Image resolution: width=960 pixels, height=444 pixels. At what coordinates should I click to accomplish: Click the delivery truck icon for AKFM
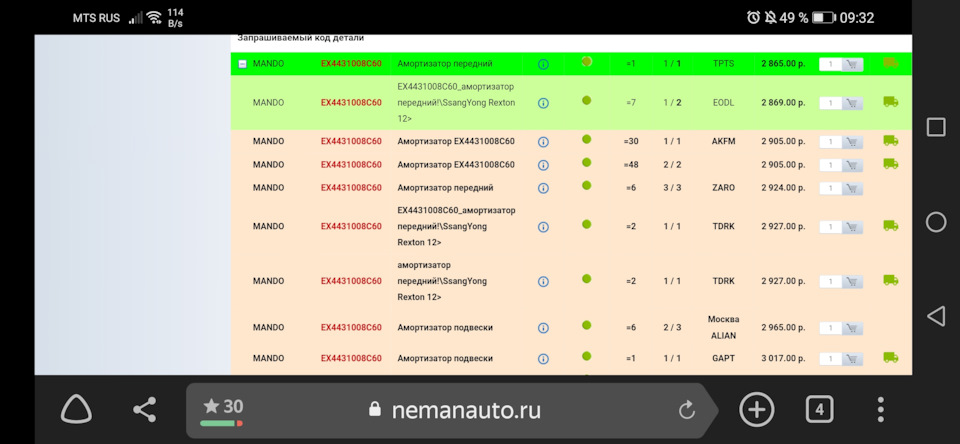[890, 141]
